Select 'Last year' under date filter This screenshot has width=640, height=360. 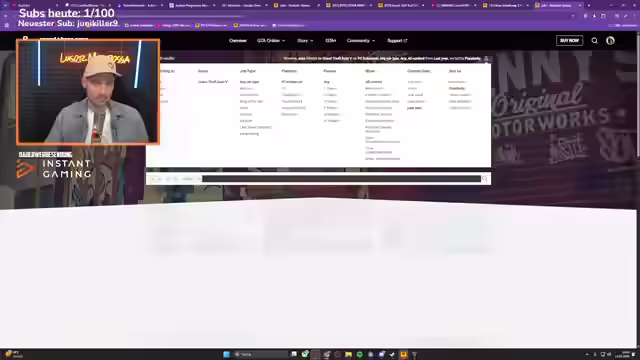[414, 108]
